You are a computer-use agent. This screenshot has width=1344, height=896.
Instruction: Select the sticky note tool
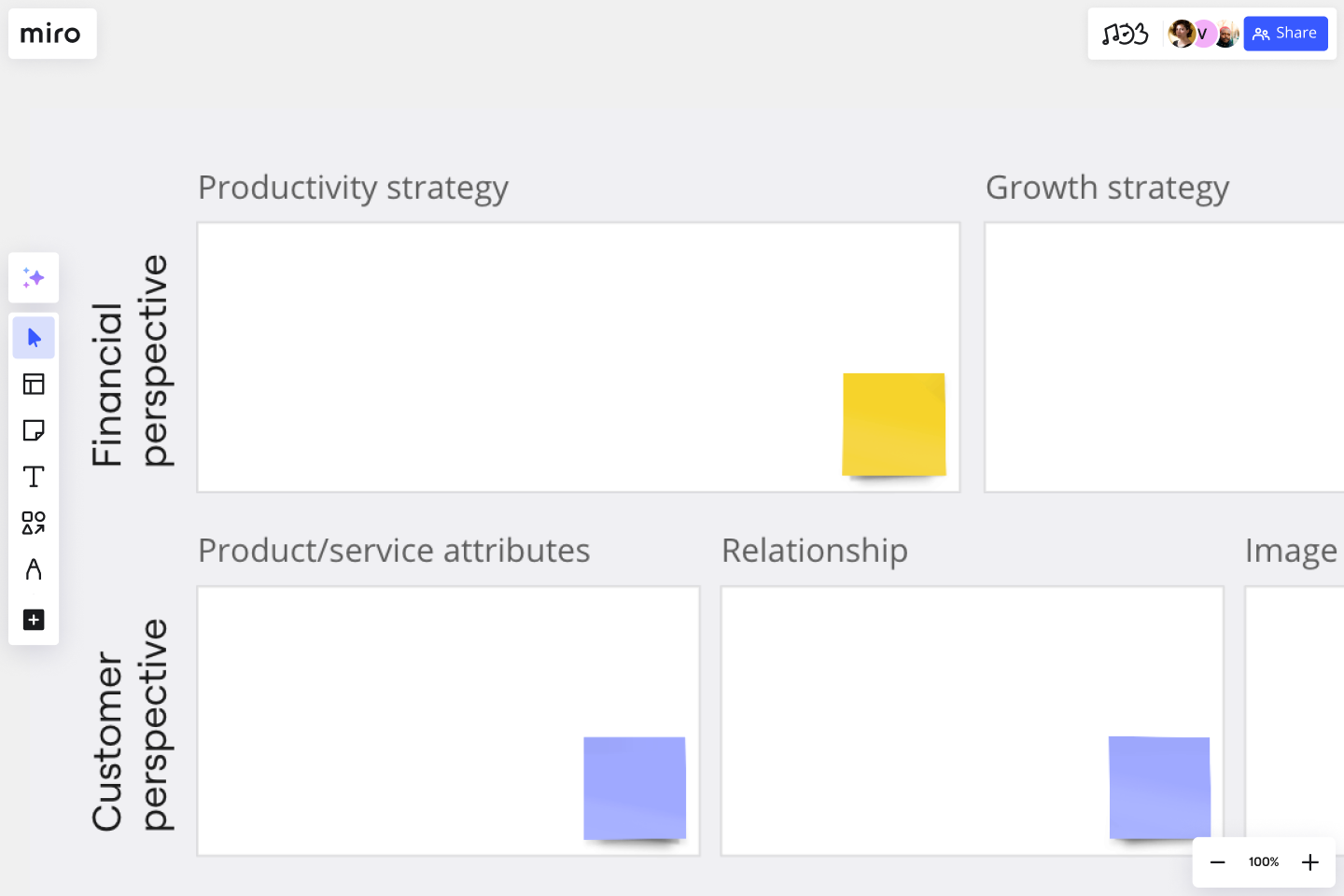coord(34,430)
